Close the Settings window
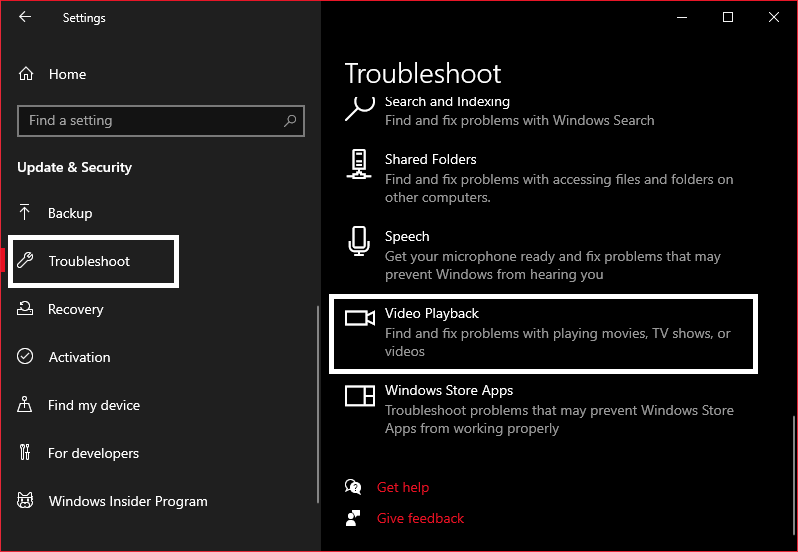Image resolution: width=798 pixels, height=552 pixels. pos(774,17)
